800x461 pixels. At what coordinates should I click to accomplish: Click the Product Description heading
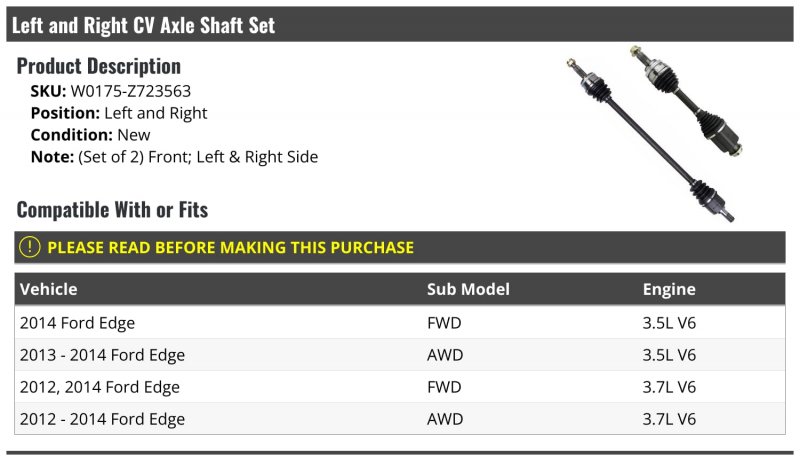[x=98, y=66]
